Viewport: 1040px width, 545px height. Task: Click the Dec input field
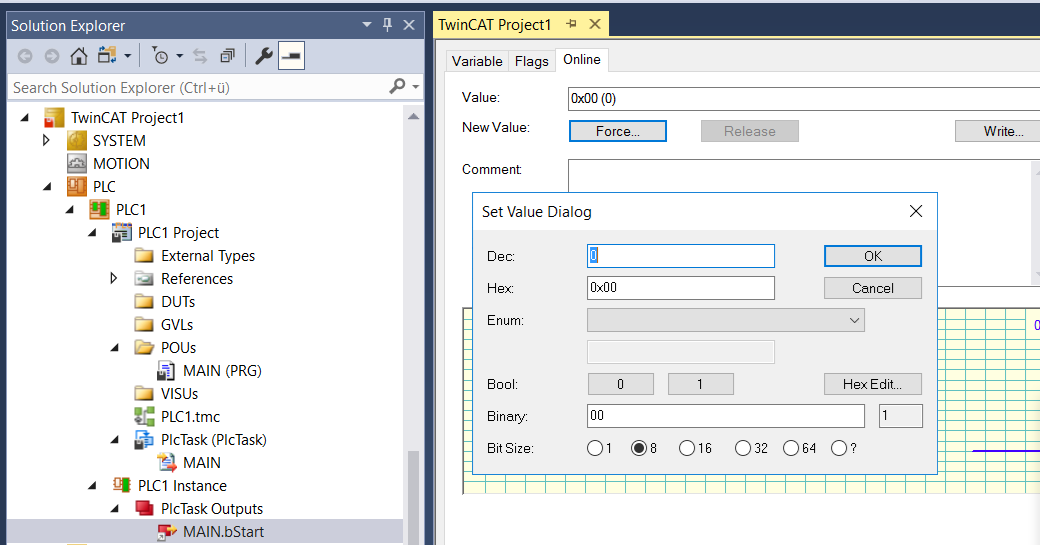point(681,256)
